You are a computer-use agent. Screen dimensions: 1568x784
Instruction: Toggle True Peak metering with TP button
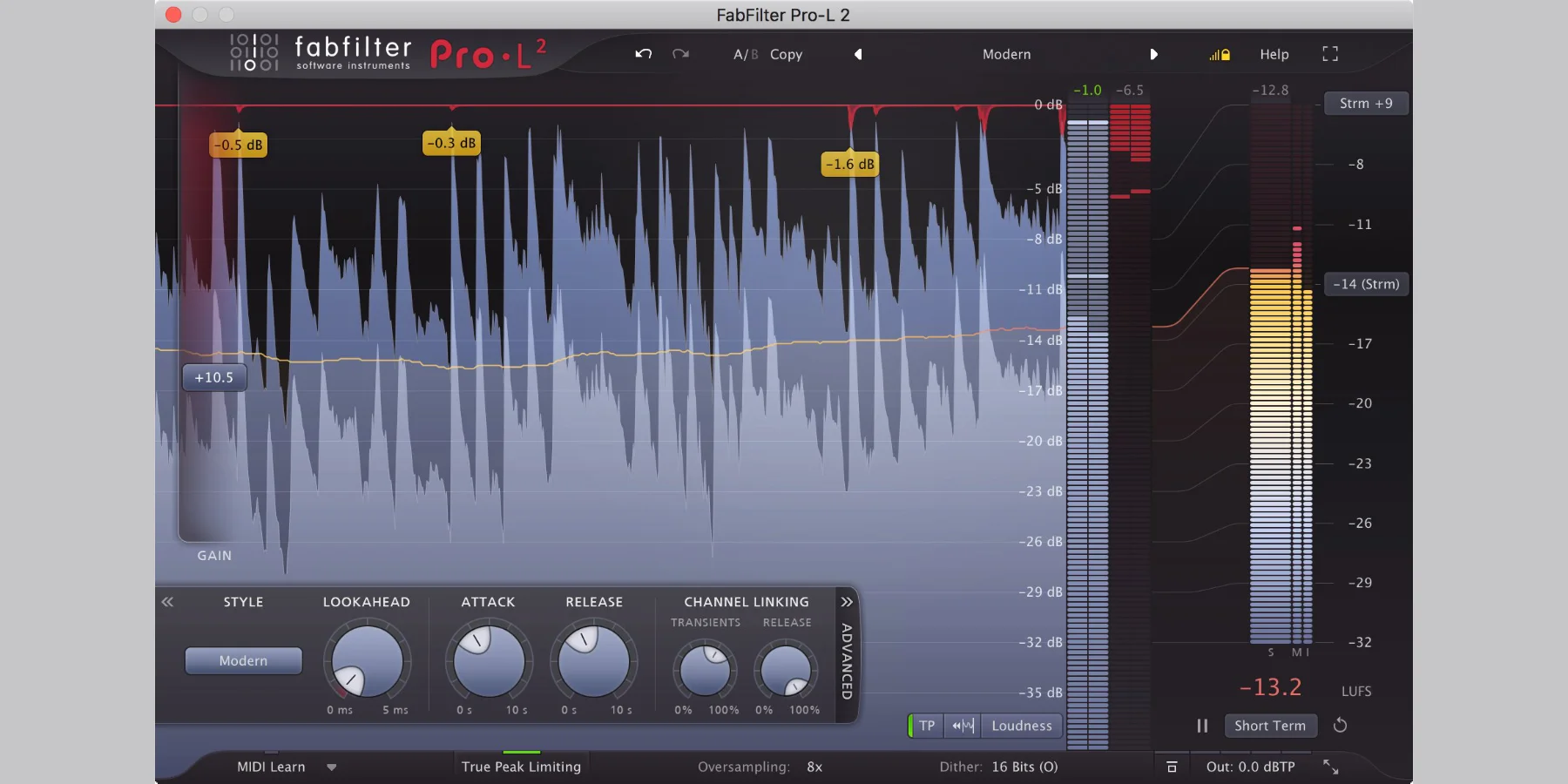[926, 726]
